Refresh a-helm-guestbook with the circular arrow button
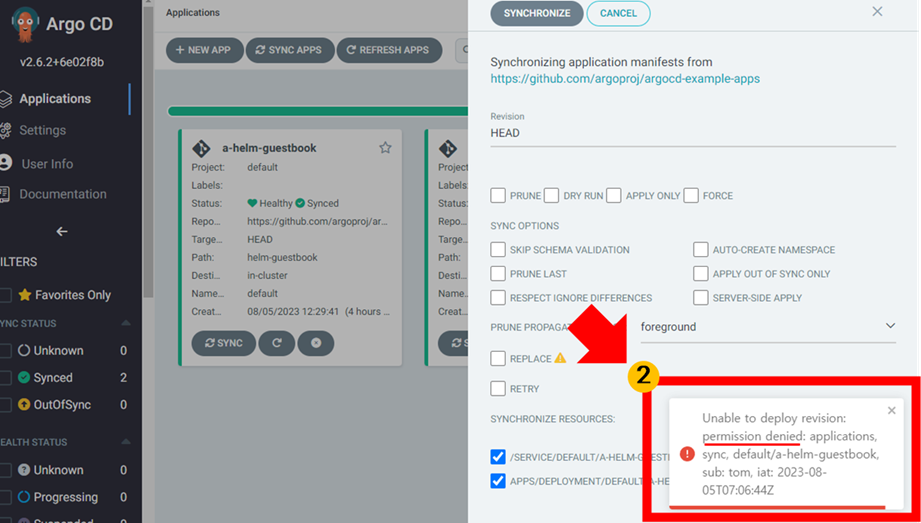This screenshot has height=523, width=921. pos(277,343)
